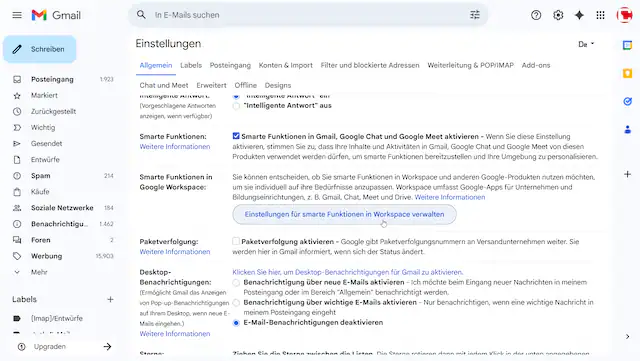Switch to the Labels tab

(x=191, y=65)
